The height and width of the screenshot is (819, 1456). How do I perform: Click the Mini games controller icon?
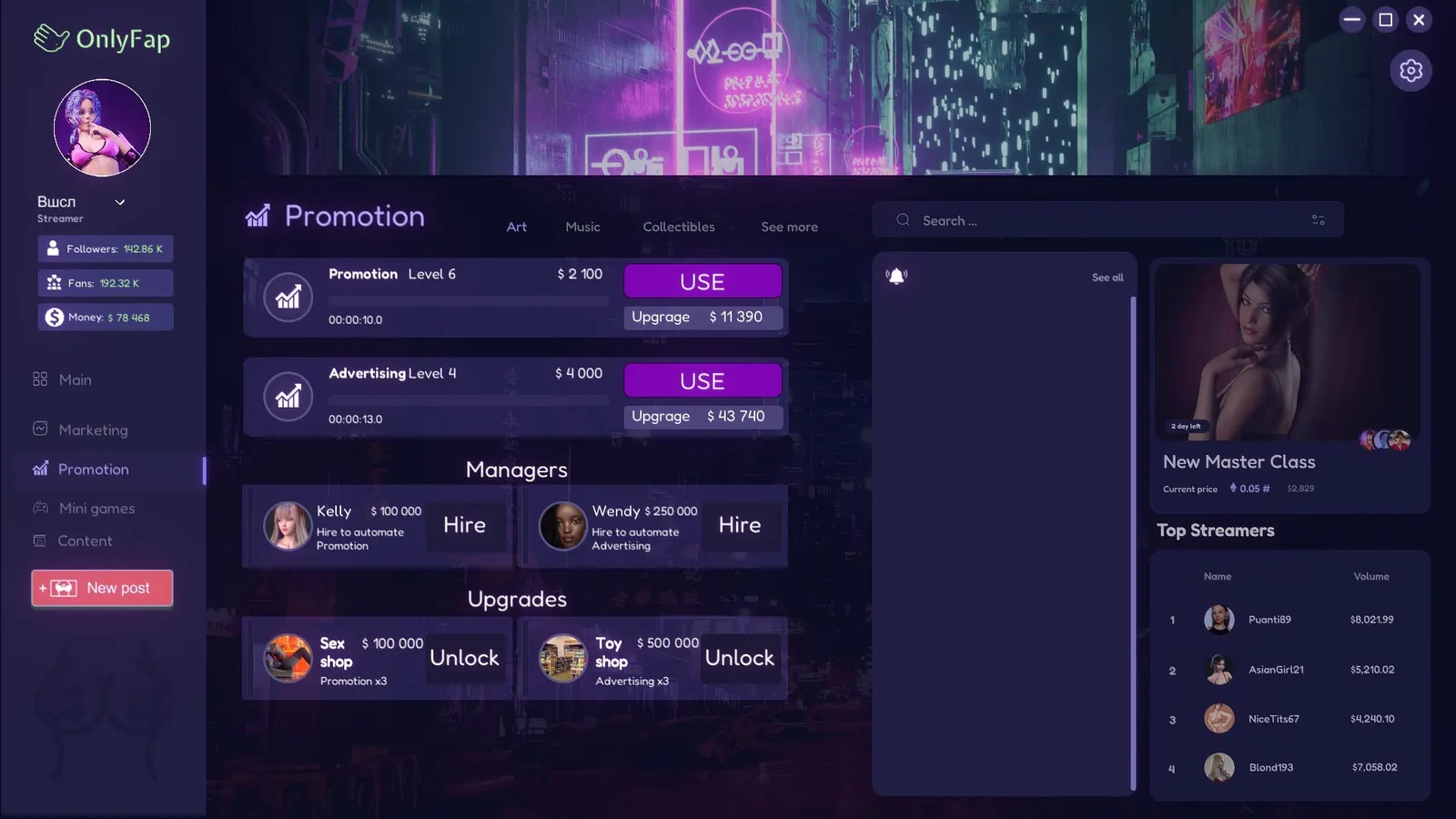[40, 508]
